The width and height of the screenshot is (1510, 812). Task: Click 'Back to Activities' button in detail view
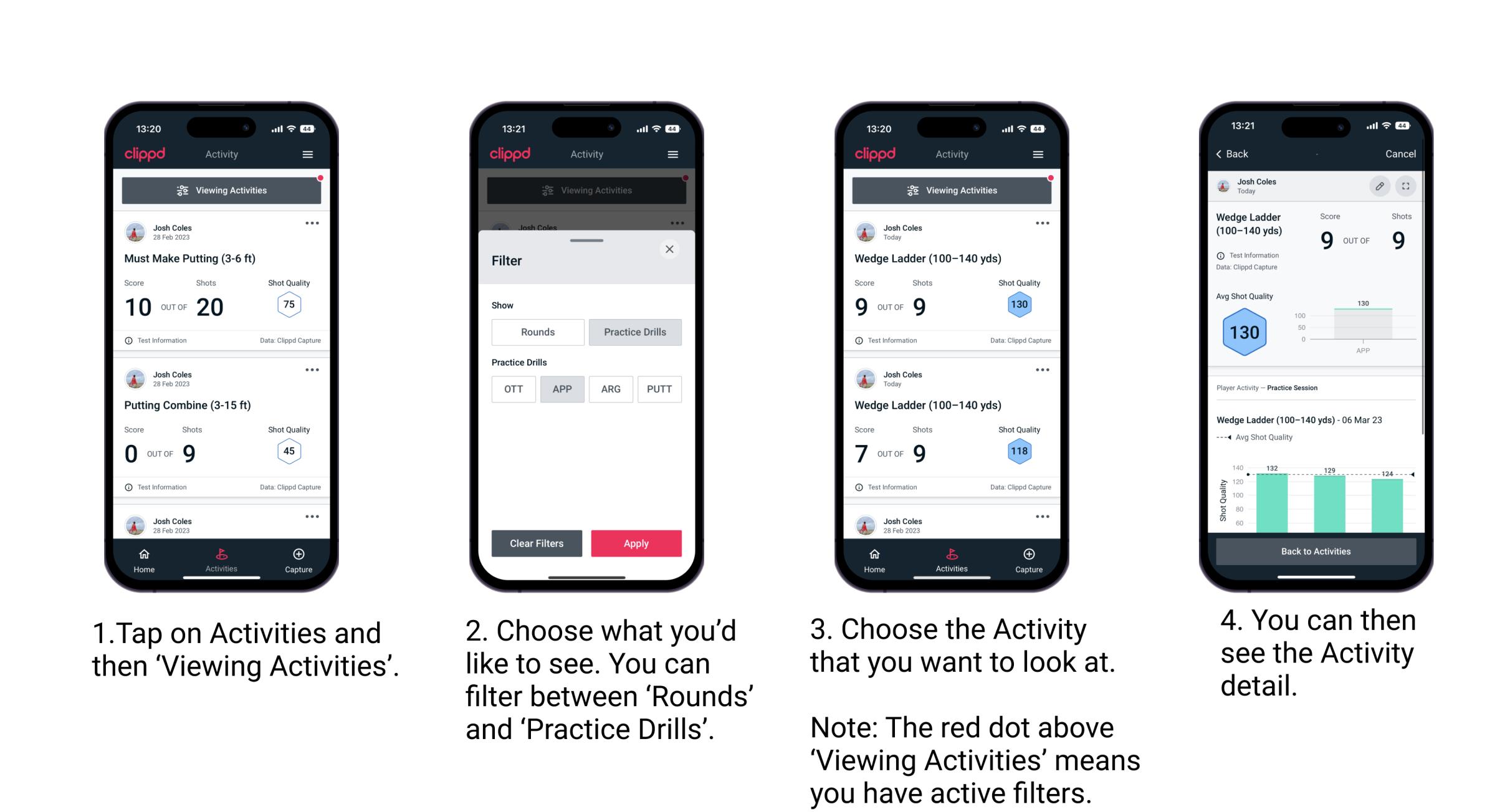tap(1315, 551)
